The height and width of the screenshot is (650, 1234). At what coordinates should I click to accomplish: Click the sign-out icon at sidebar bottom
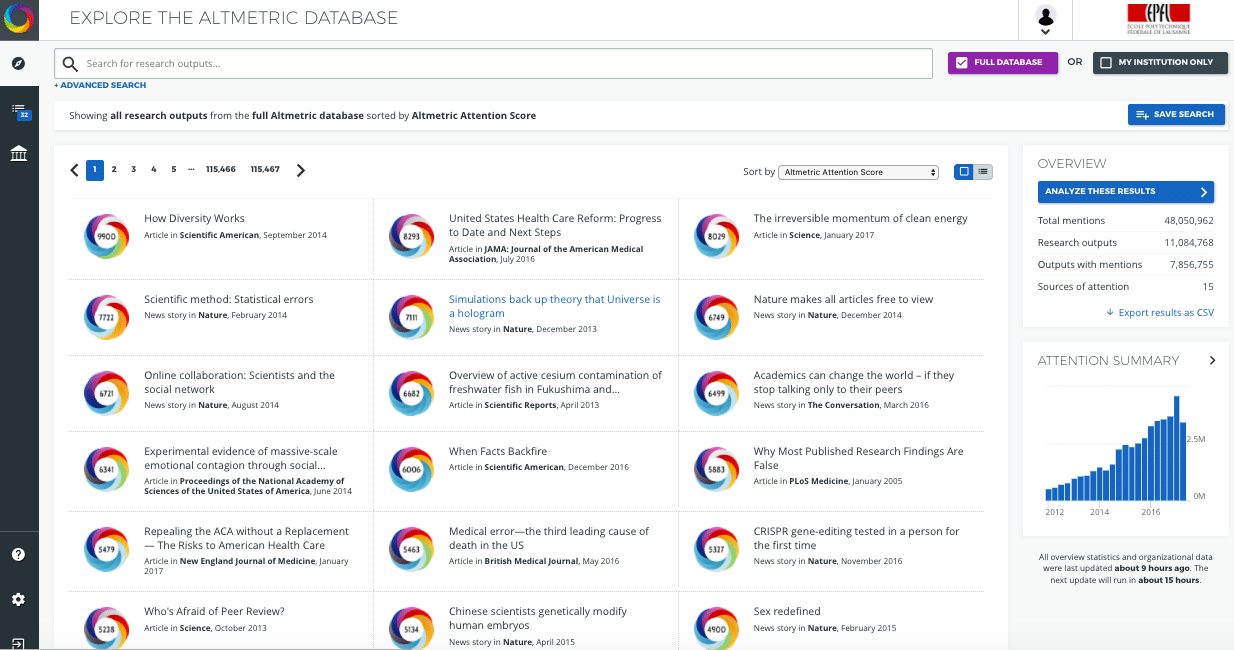click(18, 642)
